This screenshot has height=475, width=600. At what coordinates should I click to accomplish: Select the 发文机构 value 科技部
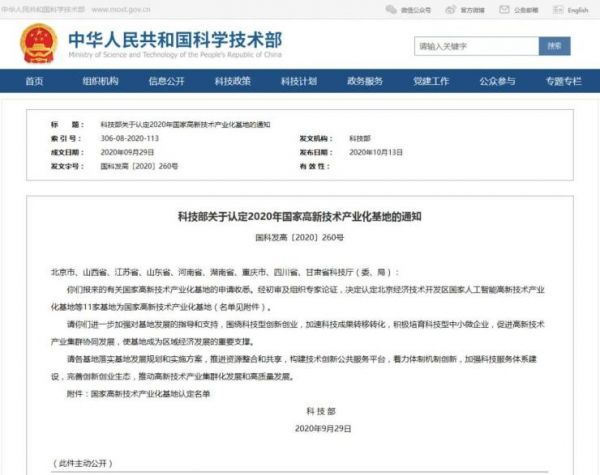360,138
